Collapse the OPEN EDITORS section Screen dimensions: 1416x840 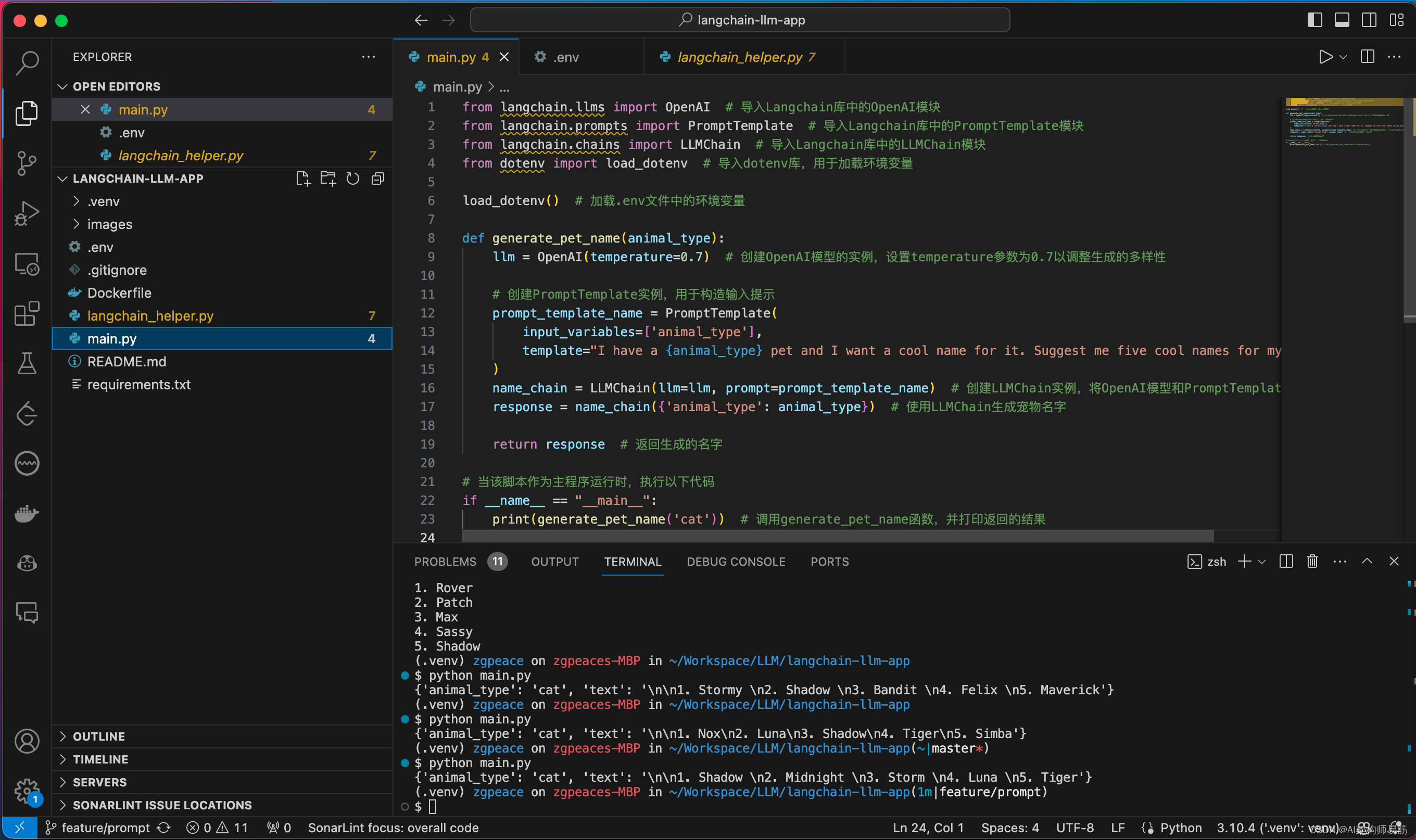pyautogui.click(x=222, y=86)
